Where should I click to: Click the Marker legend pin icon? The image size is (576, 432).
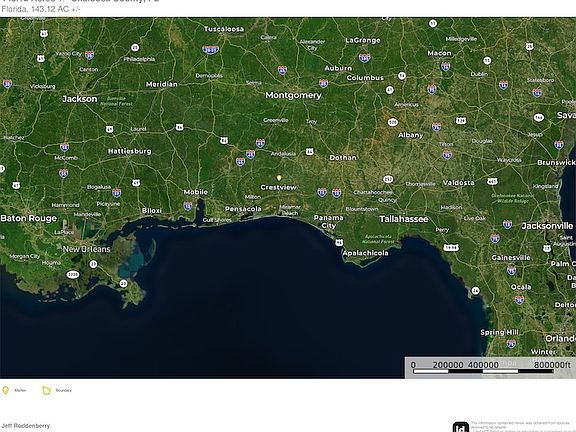point(6,390)
